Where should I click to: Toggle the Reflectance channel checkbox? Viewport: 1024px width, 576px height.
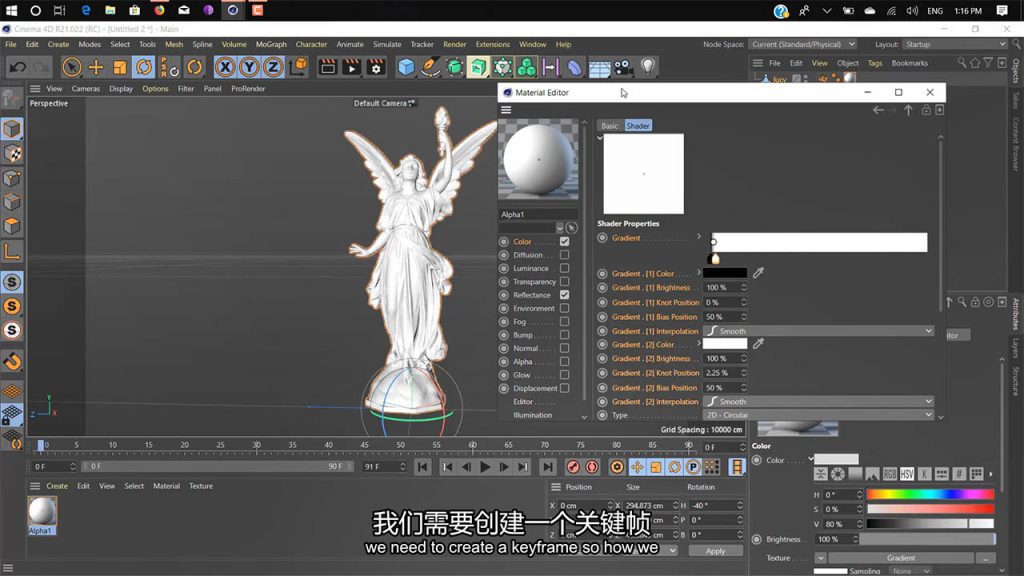(564, 295)
